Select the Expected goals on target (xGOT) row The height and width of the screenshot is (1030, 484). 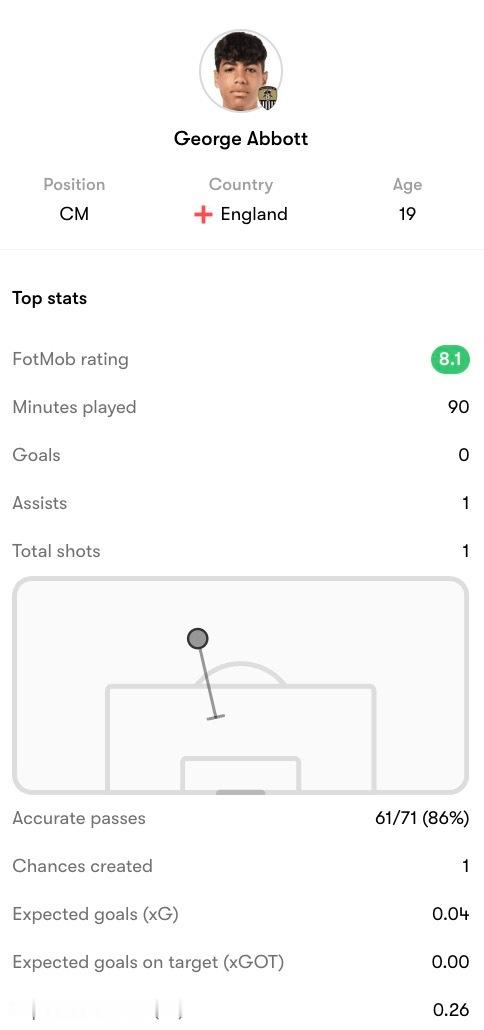241,962
